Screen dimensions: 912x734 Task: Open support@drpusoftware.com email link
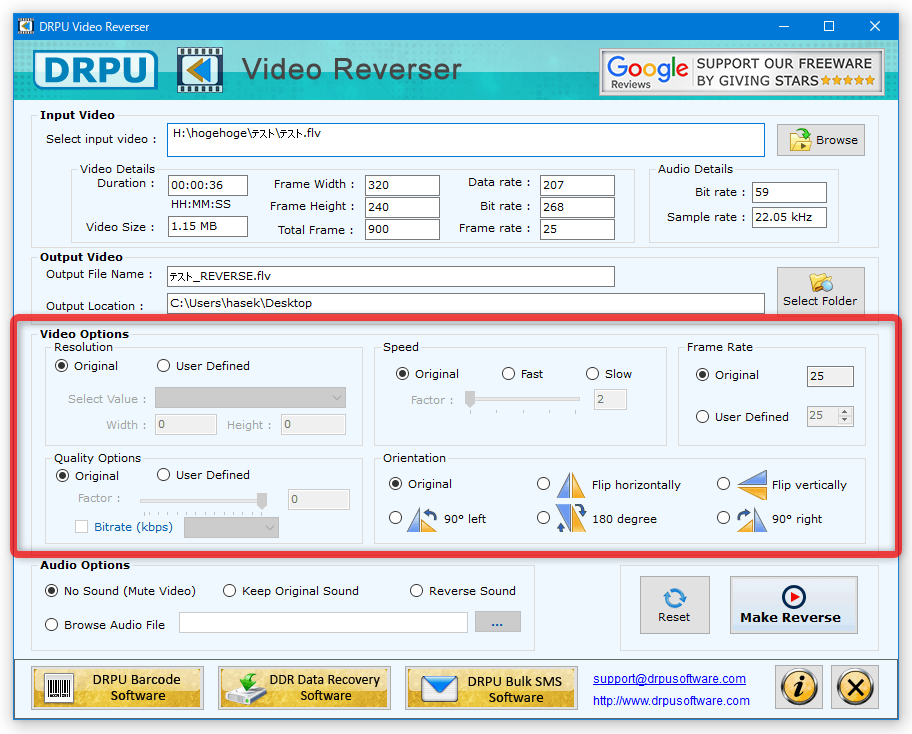[669, 679]
